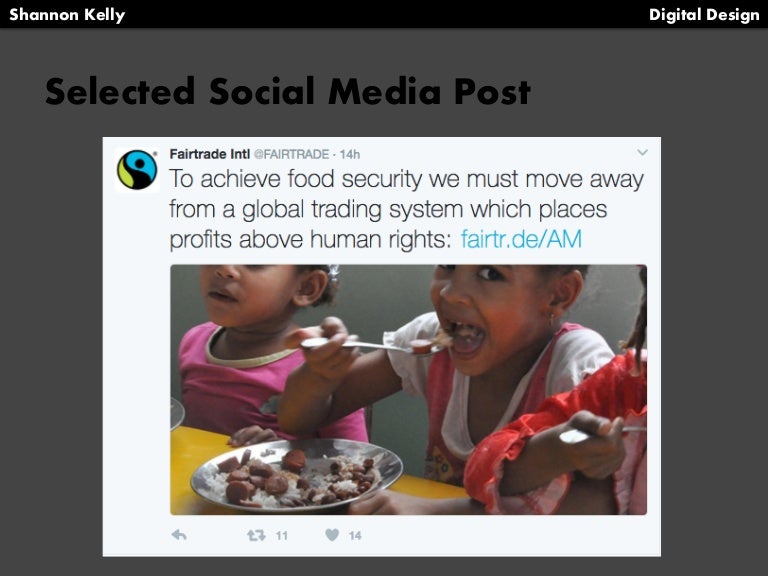Open the Fairtrade Intl account name

click(210, 154)
